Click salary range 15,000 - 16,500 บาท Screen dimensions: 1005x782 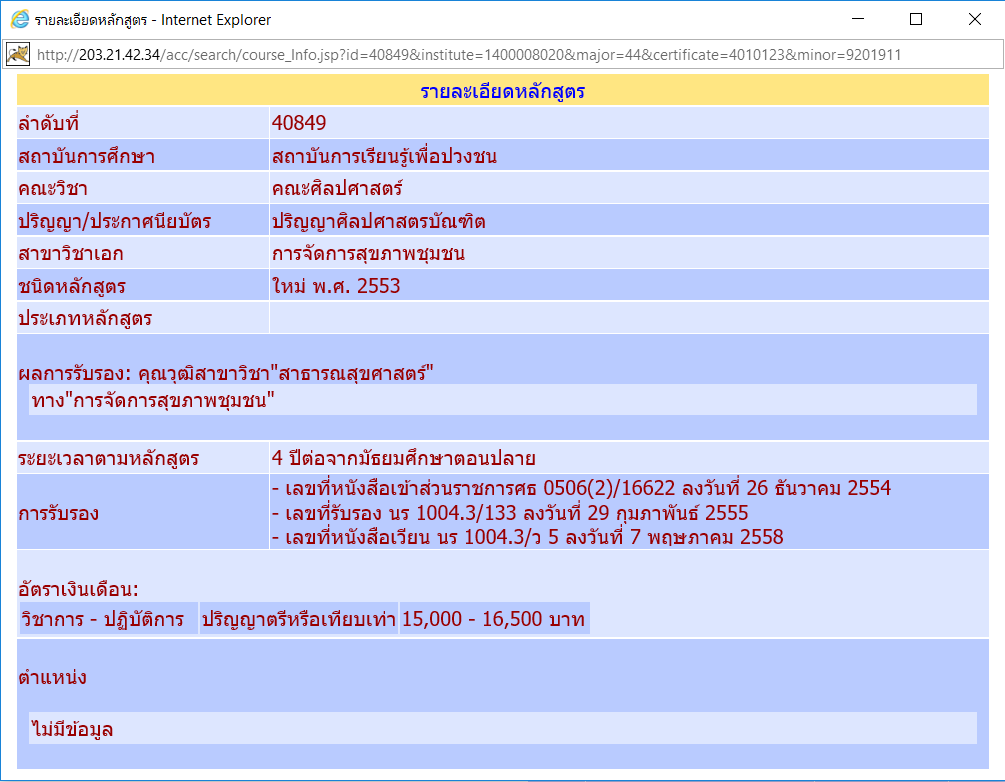pyautogui.click(x=493, y=619)
